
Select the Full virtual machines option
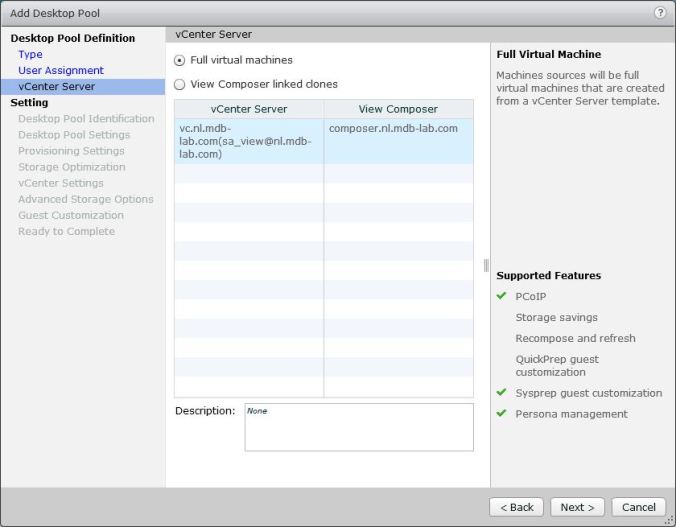click(x=180, y=60)
